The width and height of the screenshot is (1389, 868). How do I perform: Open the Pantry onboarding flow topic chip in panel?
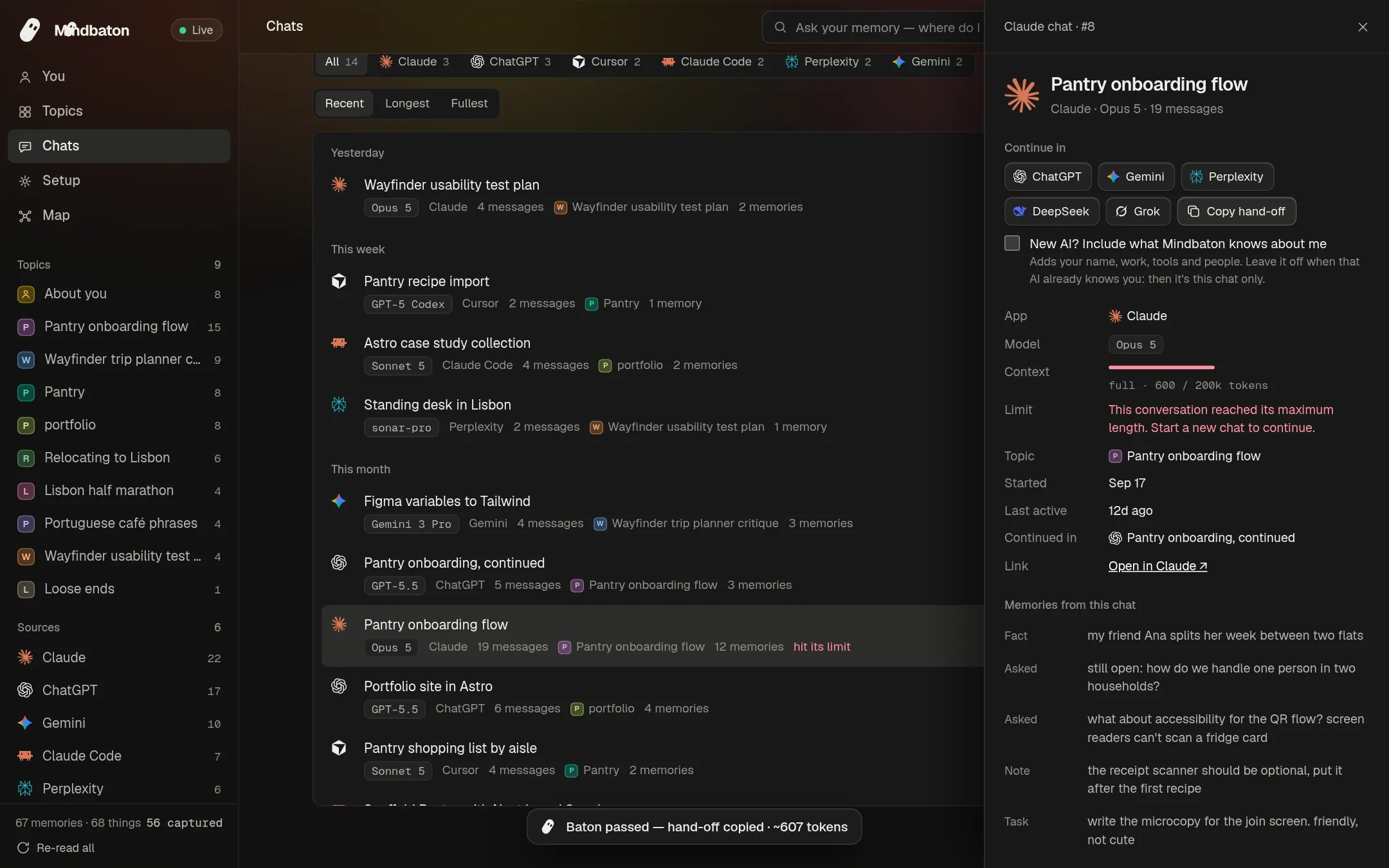[1185, 456]
